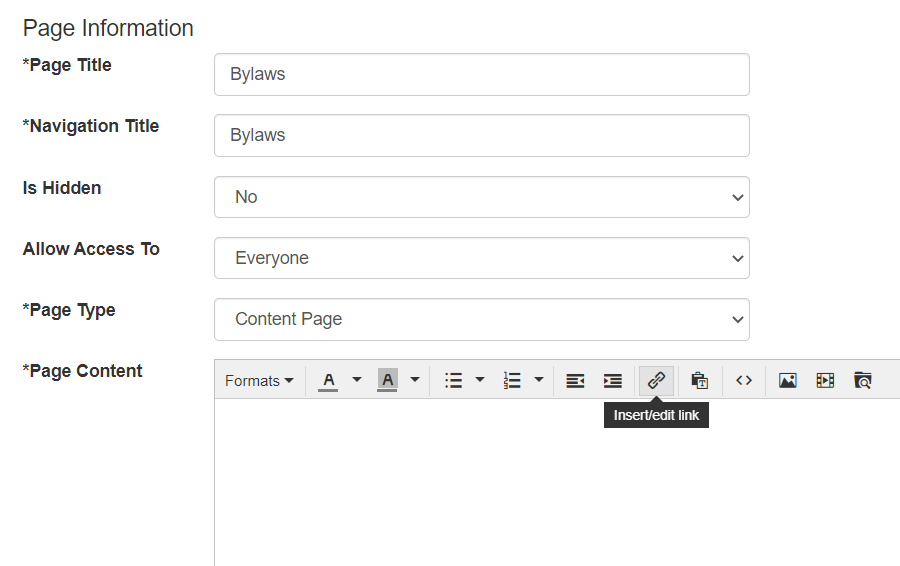This screenshot has height=566, width=900.
Task: Click the background color A button
Action: pyautogui.click(x=387, y=381)
